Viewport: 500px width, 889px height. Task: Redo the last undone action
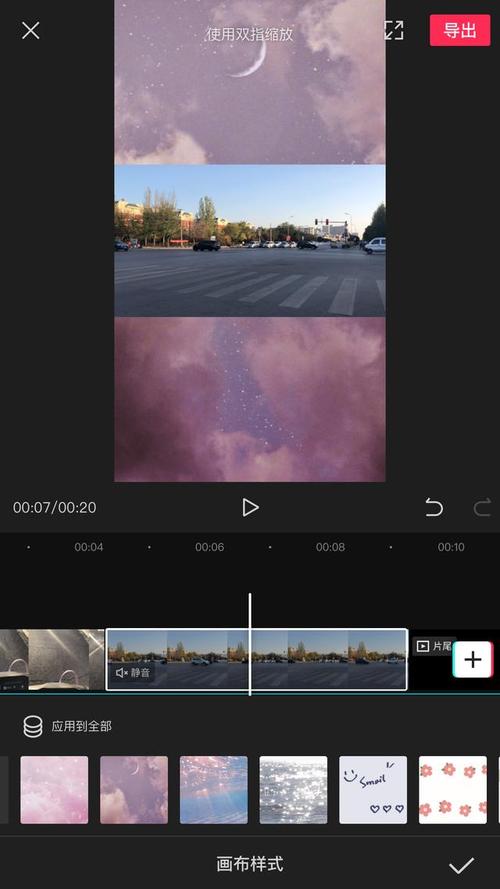(x=482, y=507)
